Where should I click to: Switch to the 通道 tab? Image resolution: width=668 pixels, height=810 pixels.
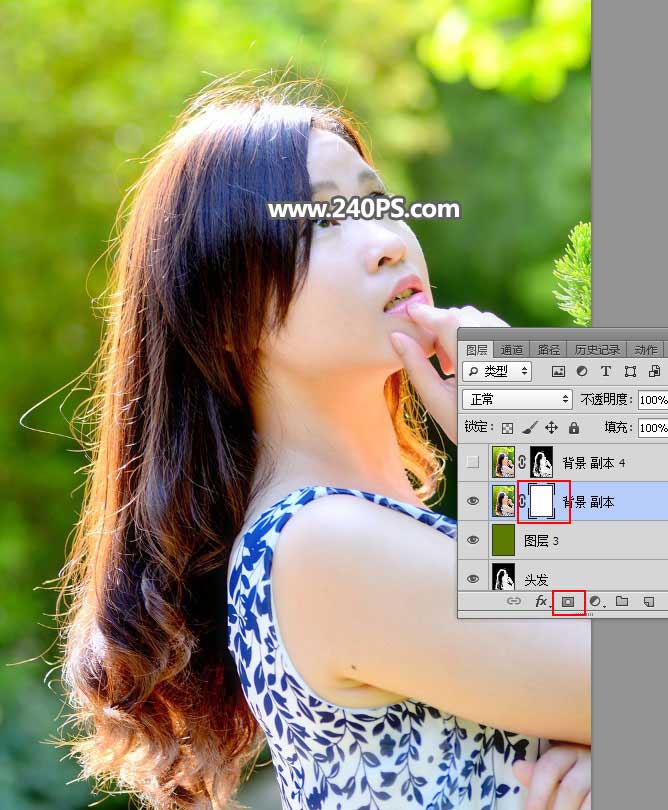[512, 349]
